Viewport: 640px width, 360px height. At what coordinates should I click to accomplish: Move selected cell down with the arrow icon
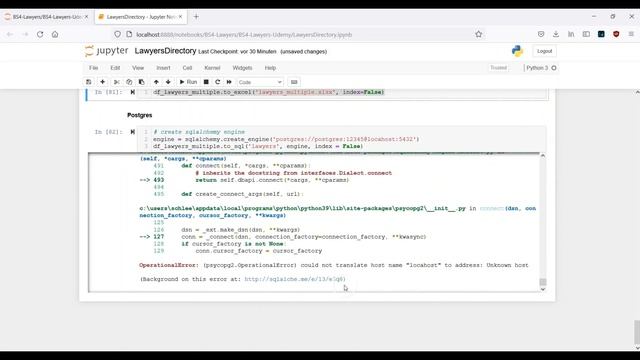click(168, 82)
